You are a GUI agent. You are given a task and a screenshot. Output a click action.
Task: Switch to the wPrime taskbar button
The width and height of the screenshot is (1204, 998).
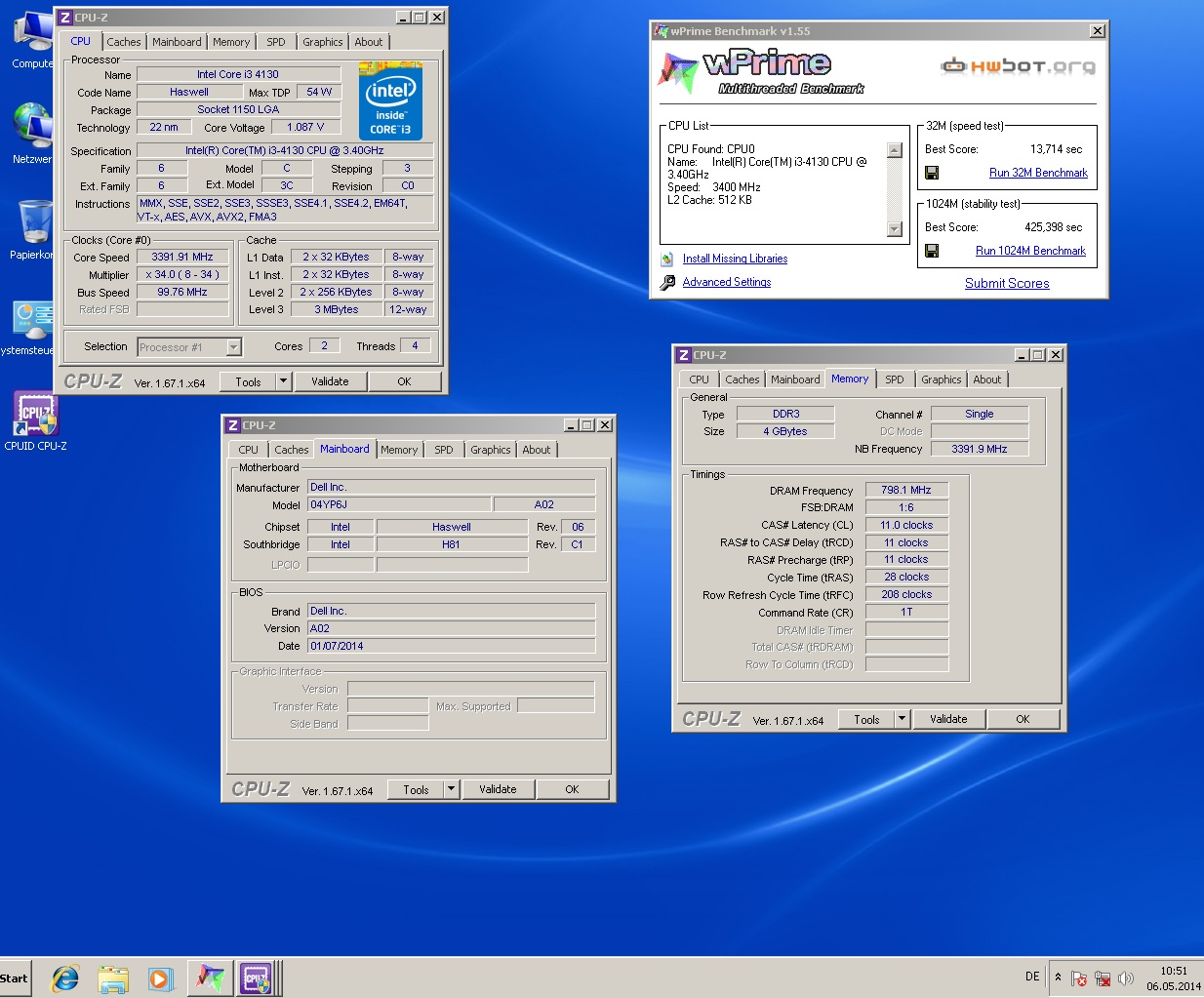pos(211,978)
